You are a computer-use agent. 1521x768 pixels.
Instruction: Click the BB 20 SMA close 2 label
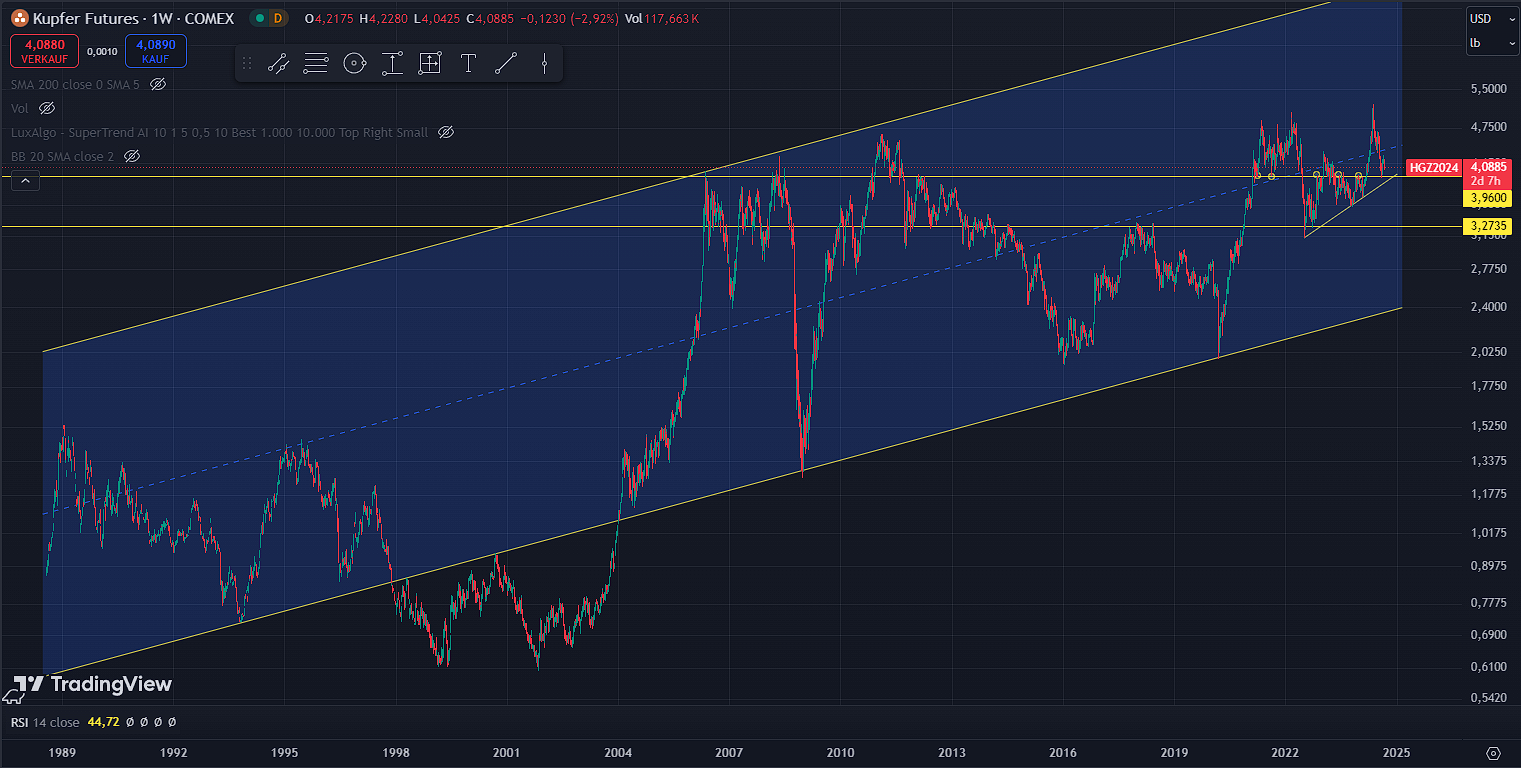[62, 156]
